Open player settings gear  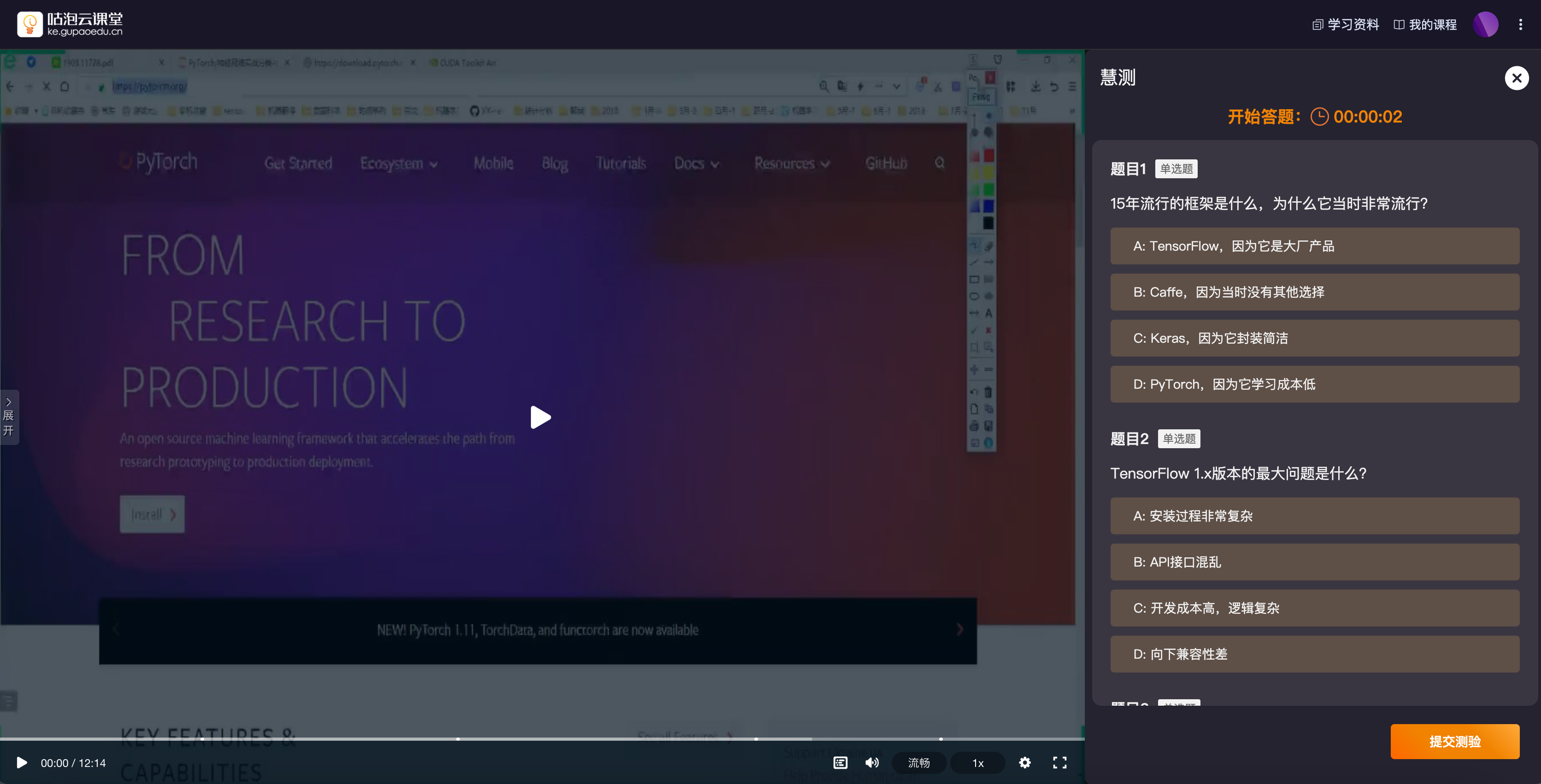(1025, 762)
